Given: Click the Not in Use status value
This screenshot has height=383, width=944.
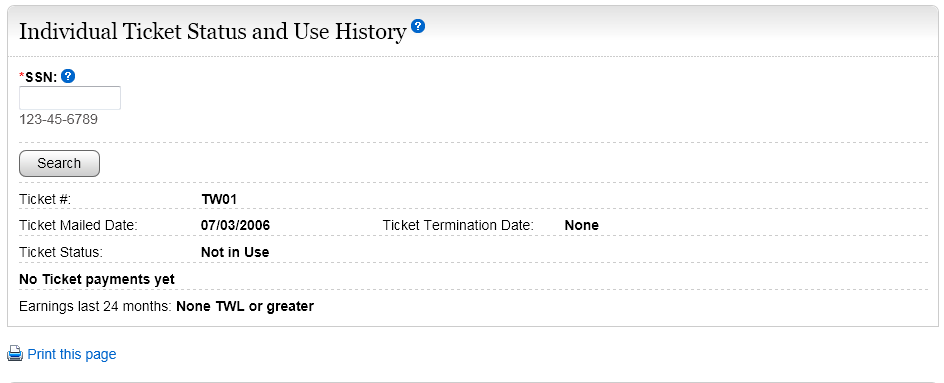Looking at the screenshot, I should pyautogui.click(x=235, y=252).
